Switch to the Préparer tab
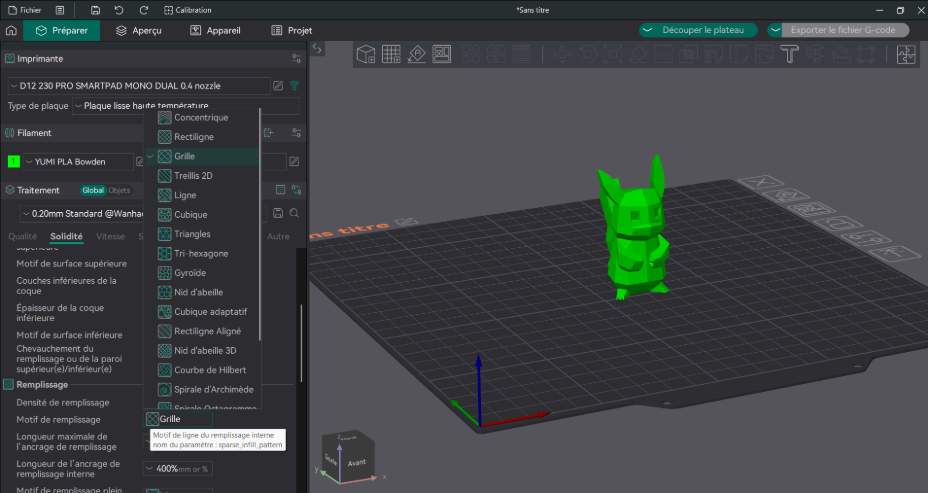This screenshot has width=928, height=493. pyautogui.click(x=62, y=30)
